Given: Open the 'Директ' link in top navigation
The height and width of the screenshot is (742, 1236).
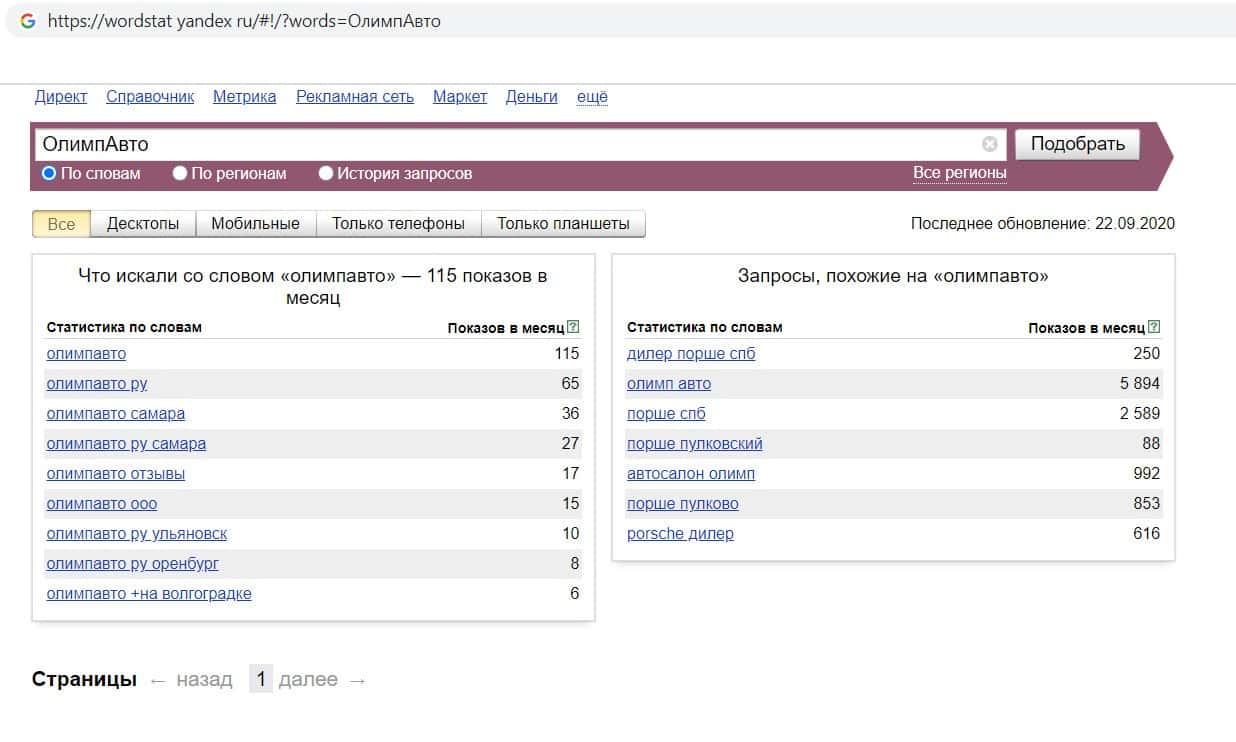Looking at the screenshot, I should coord(61,97).
